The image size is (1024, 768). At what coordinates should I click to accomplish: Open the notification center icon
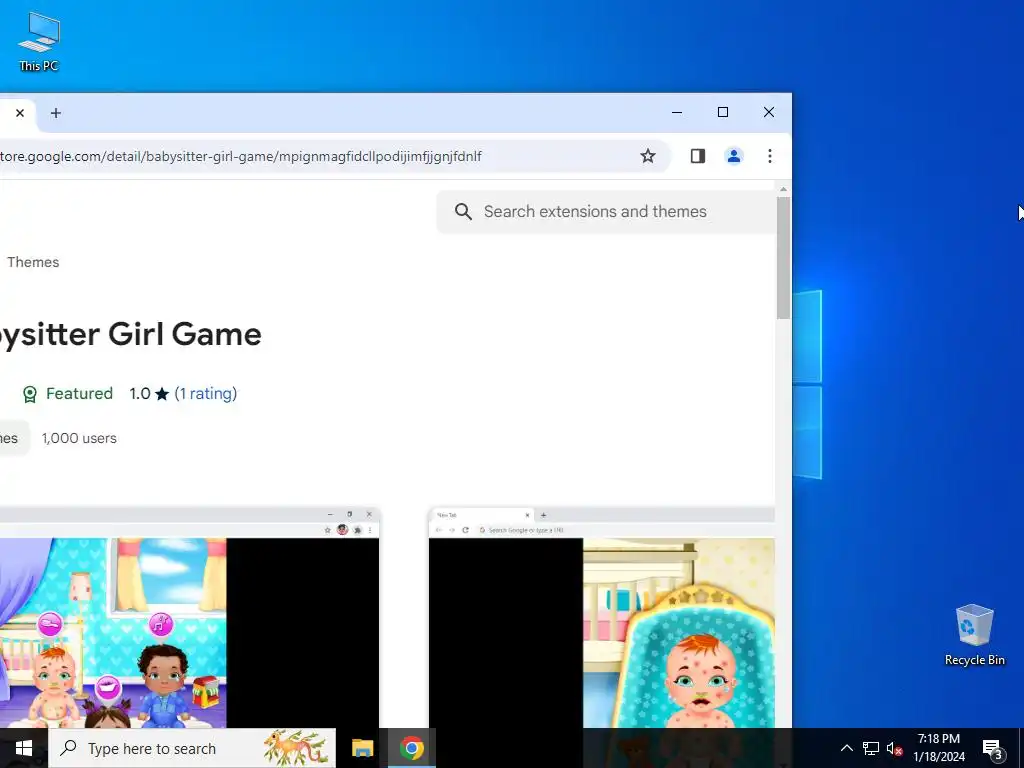click(992, 749)
